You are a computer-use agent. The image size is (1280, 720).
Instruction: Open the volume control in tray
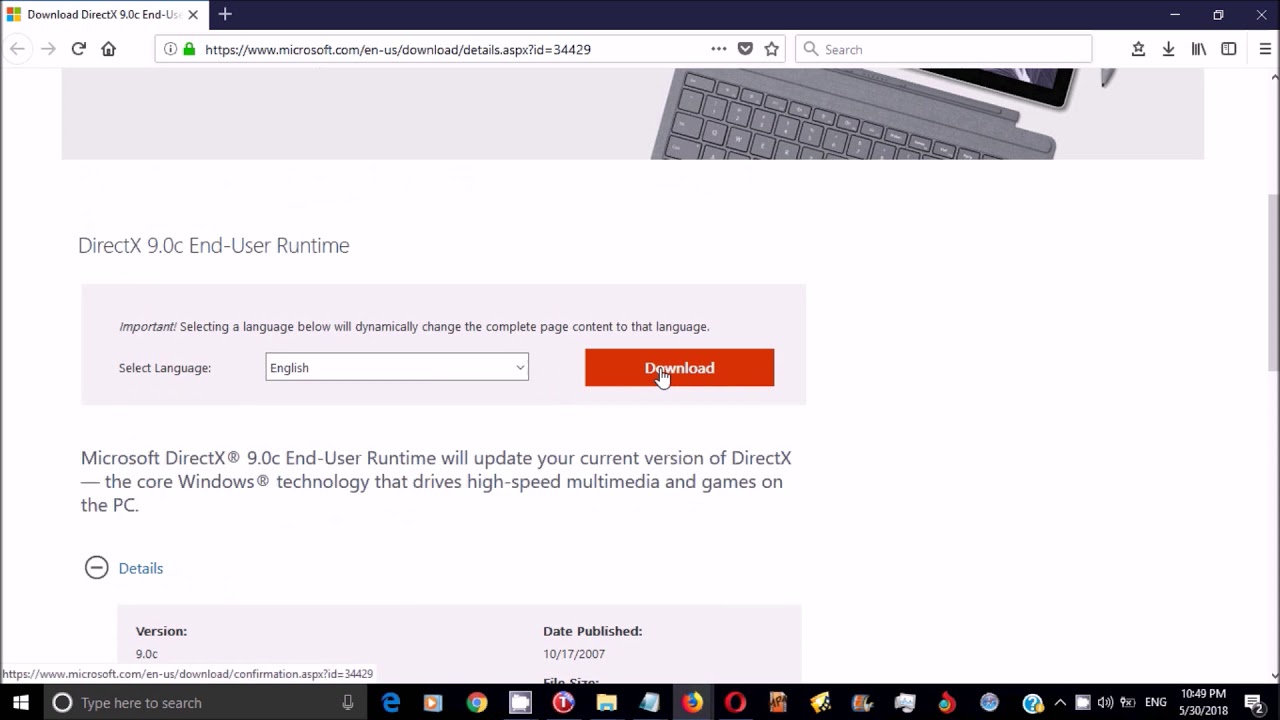pyautogui.click(x=1105, y=703)
